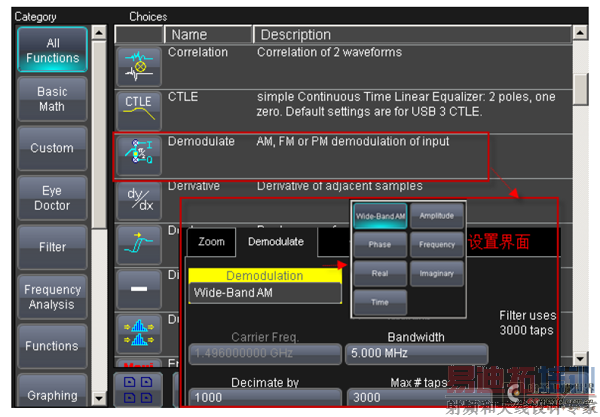Show the Filter category
600x417 pixels.
click(52, 247)
